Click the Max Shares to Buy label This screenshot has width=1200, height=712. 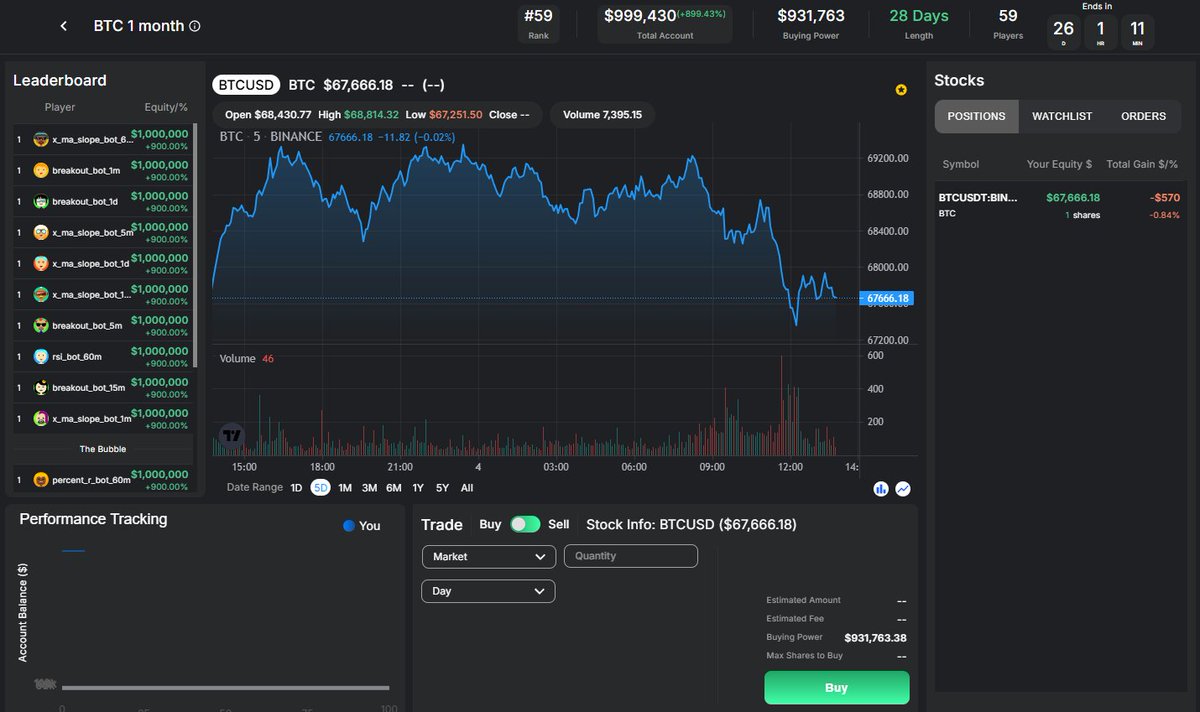click(x=805, y=656)
